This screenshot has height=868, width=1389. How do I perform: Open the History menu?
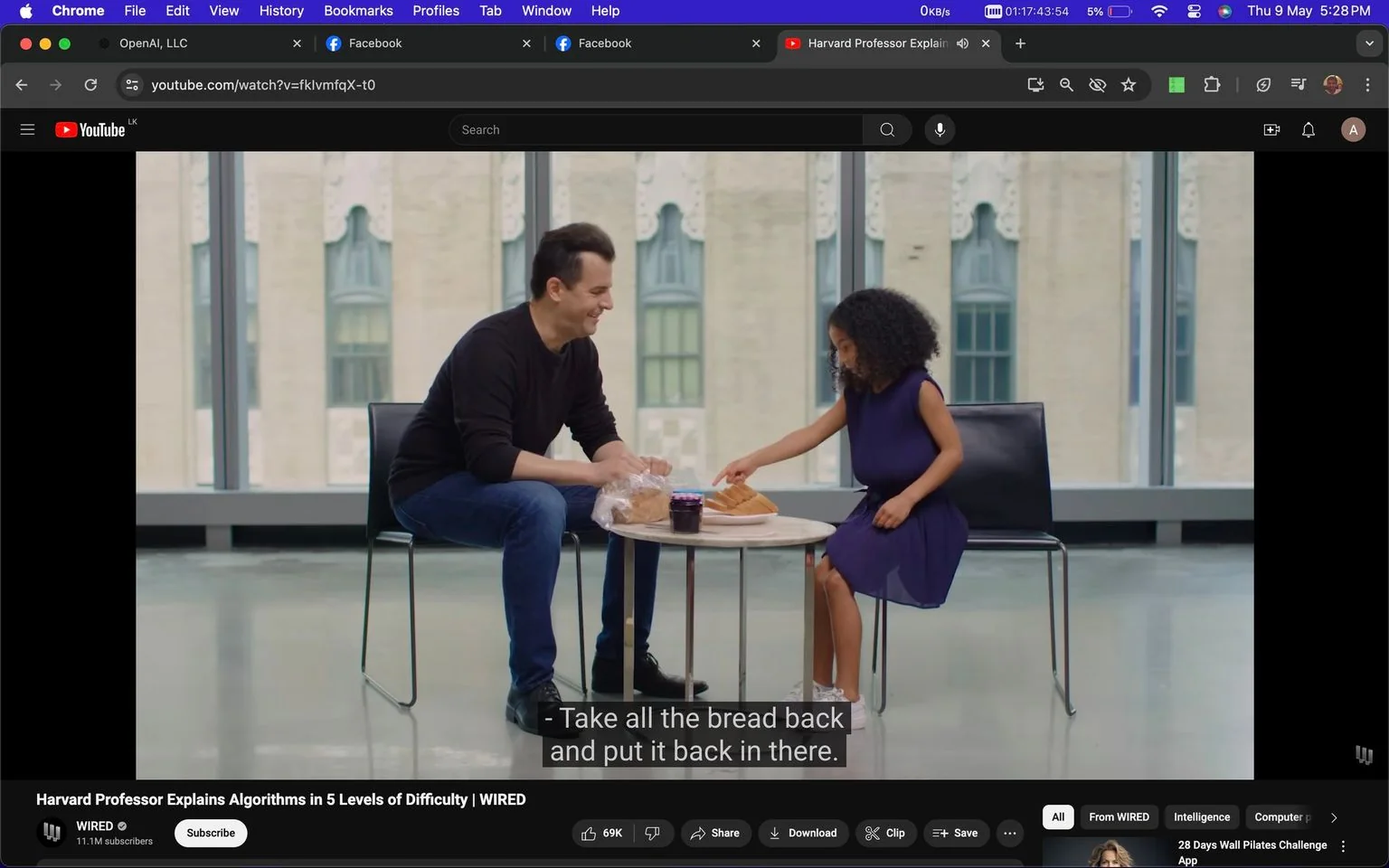[x=281, y=11]
